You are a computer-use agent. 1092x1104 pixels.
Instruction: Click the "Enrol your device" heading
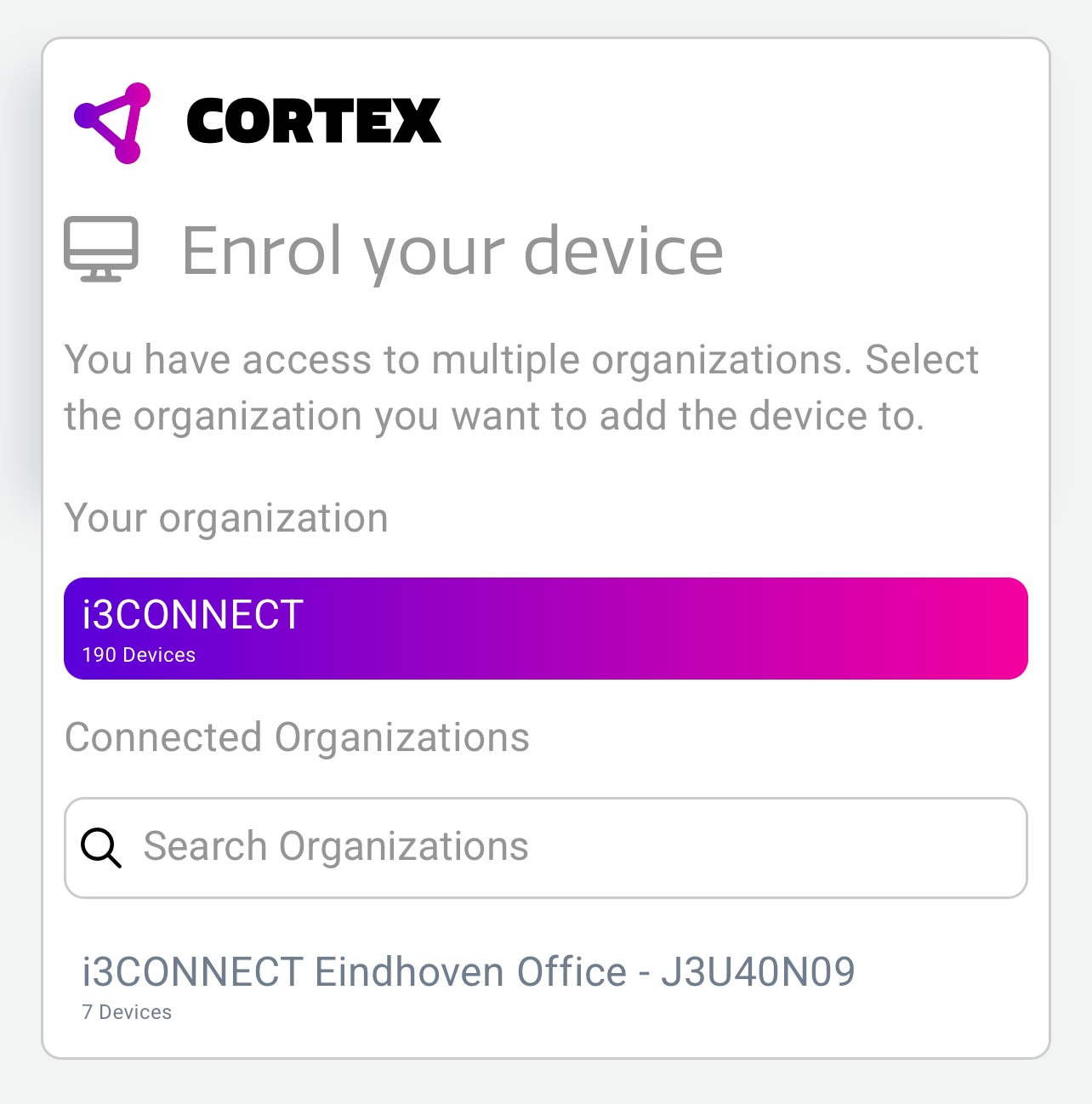pos(452,251)
